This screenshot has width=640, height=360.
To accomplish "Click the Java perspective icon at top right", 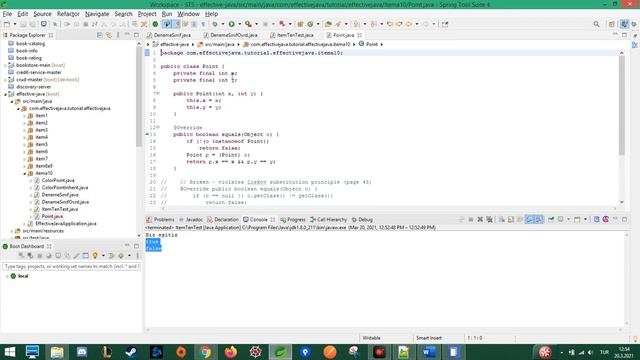I will coord(624,24).
